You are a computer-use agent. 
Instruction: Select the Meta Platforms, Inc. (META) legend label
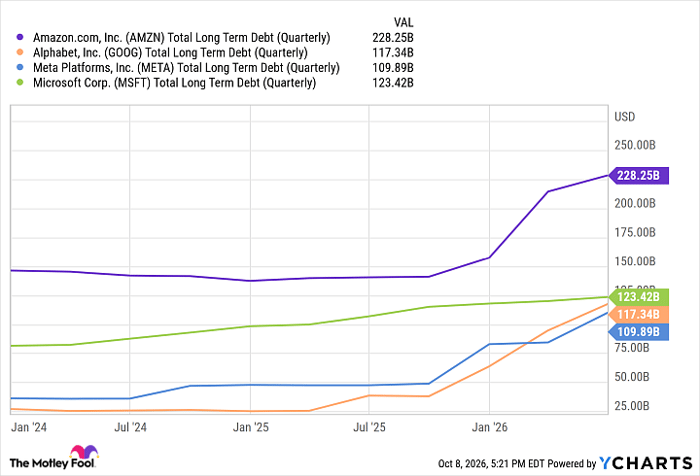[186, 68]
